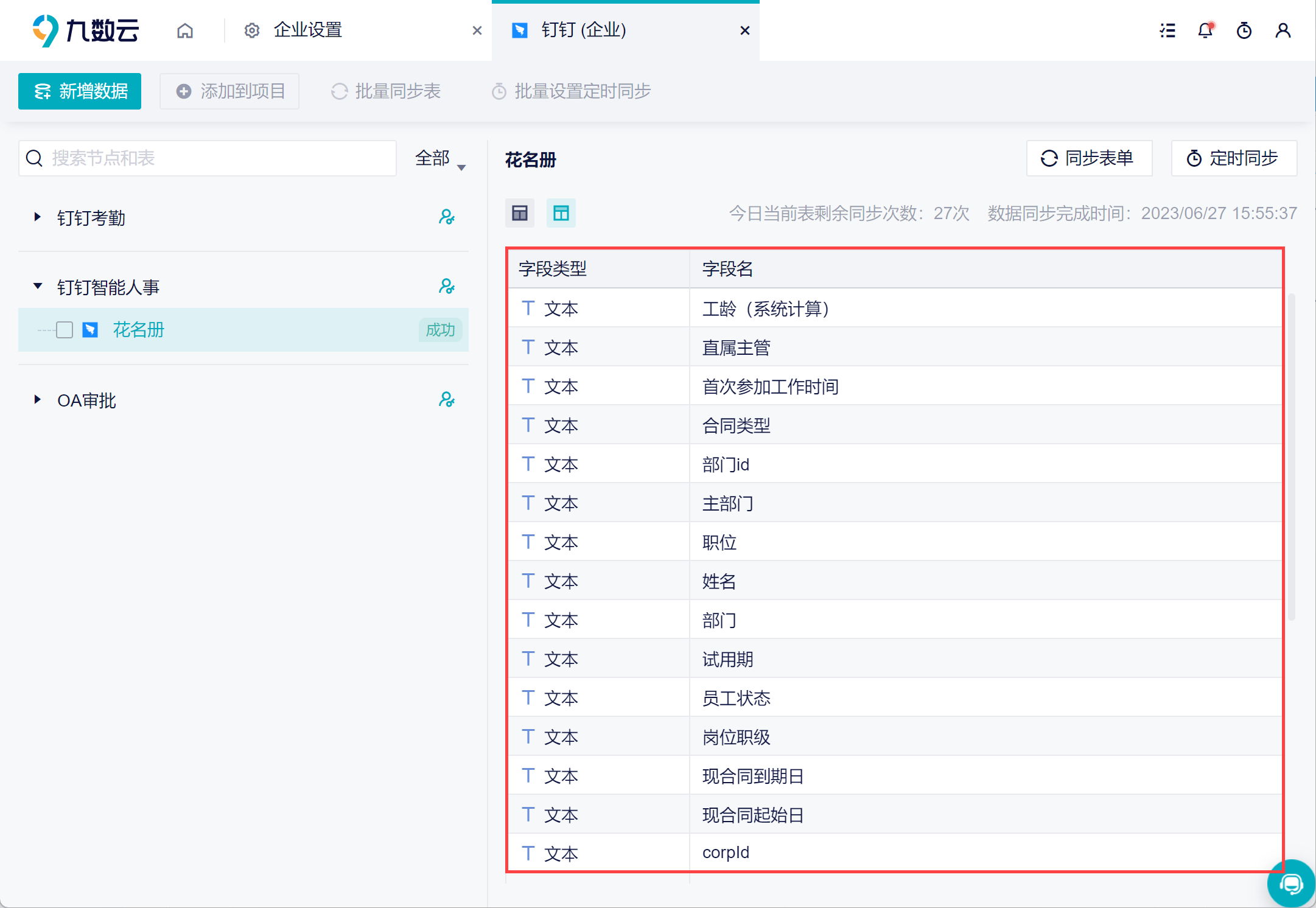Screen dimensions: 1316x908
Task: Switch to the 企业设置 tab
Action: (x=307, y=30)
